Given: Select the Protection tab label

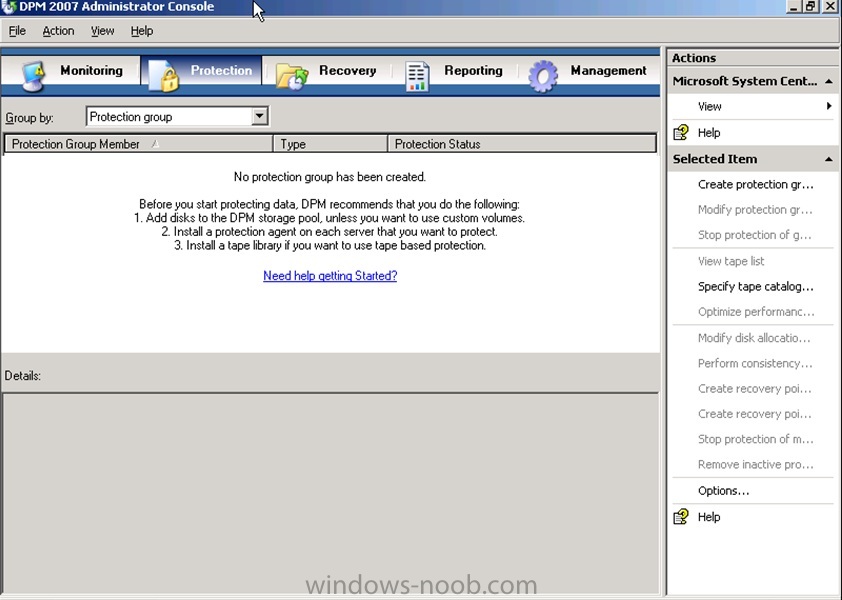Looking at the screenshot, I should pos(221,70).
